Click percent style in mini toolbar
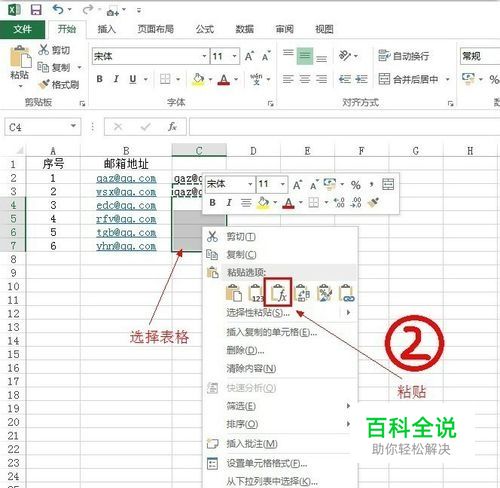Image resolution: width=500 pixels, height=488 pixels. 356,184
